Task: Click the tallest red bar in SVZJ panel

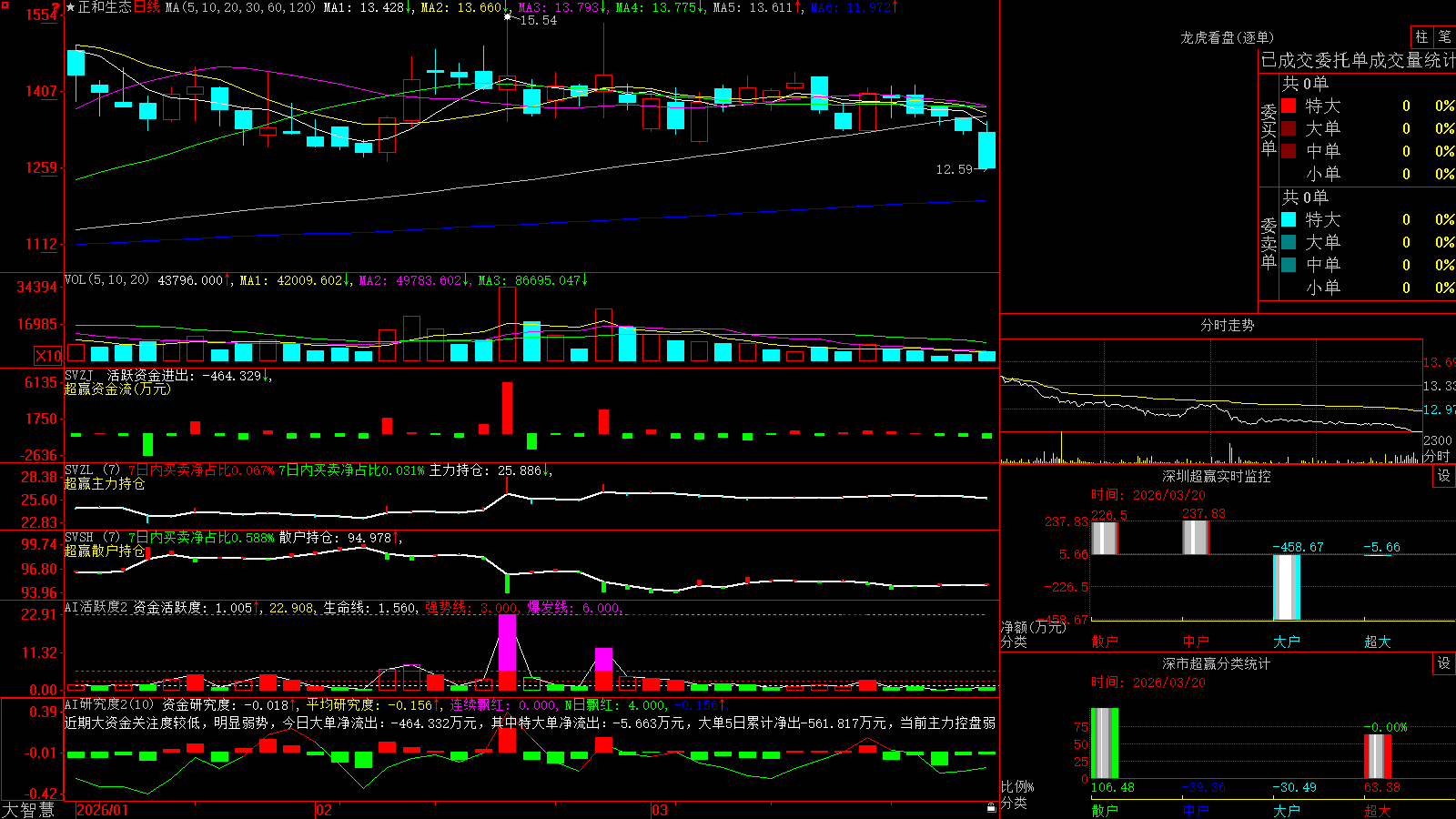Action: point(507,408)
